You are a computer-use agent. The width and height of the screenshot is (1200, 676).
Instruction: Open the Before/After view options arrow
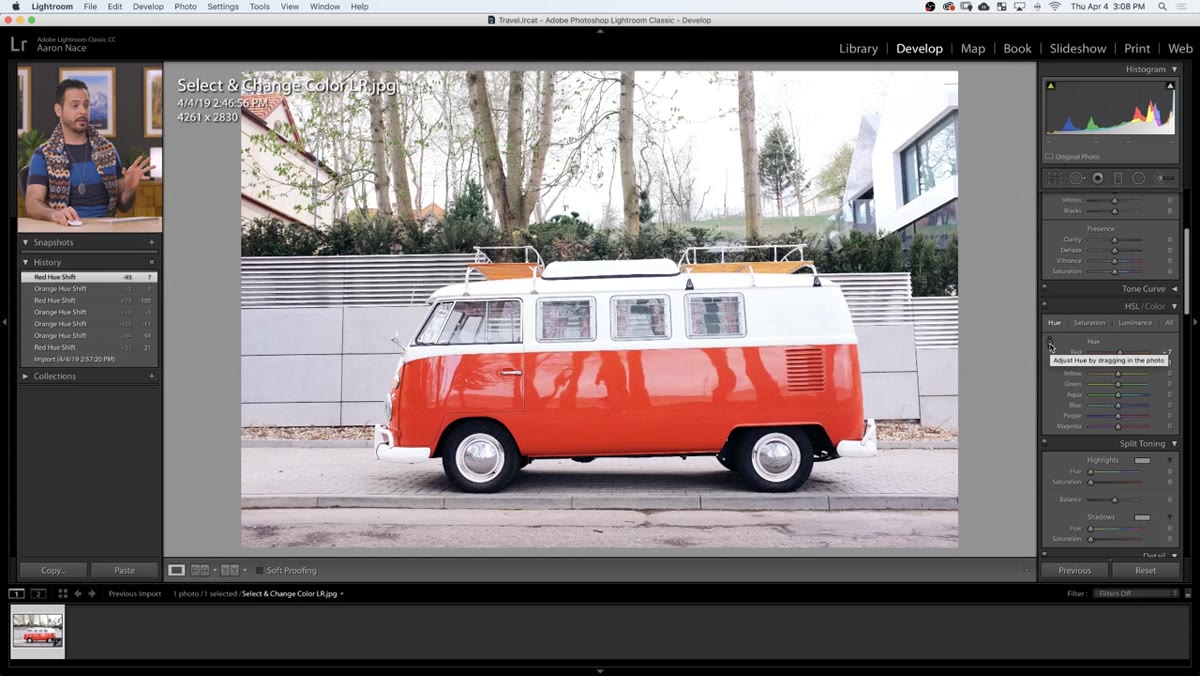[245, 570]
